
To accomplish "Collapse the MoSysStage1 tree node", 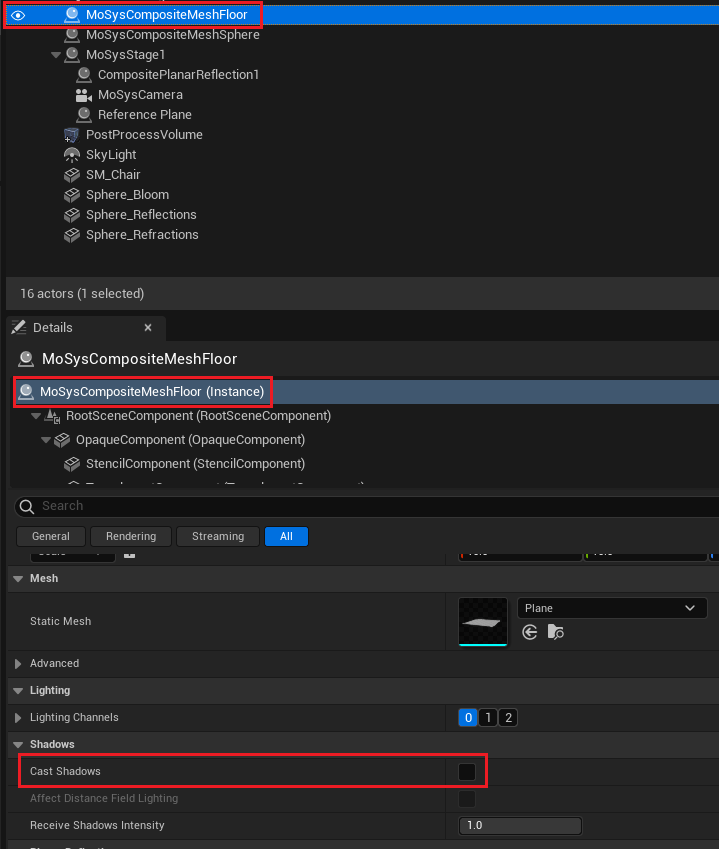I will [x=56, y=55].
